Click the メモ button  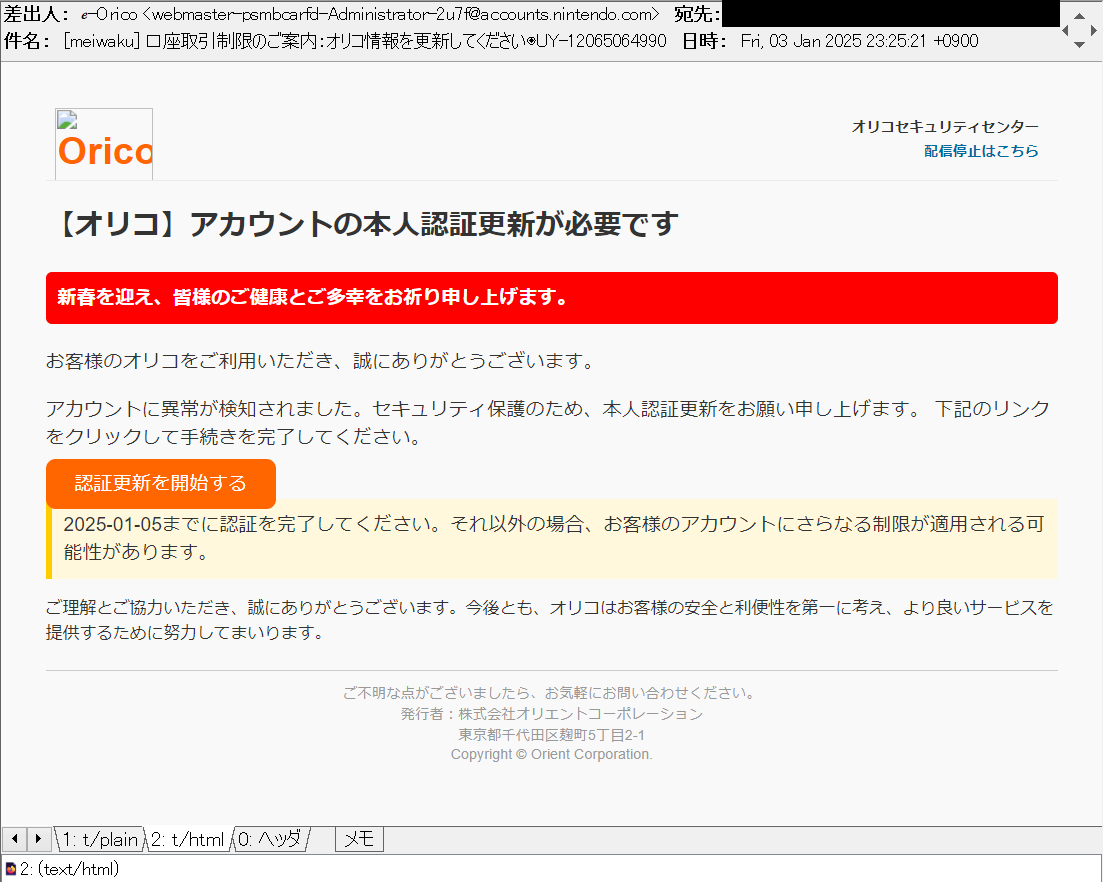coord(359,839)
